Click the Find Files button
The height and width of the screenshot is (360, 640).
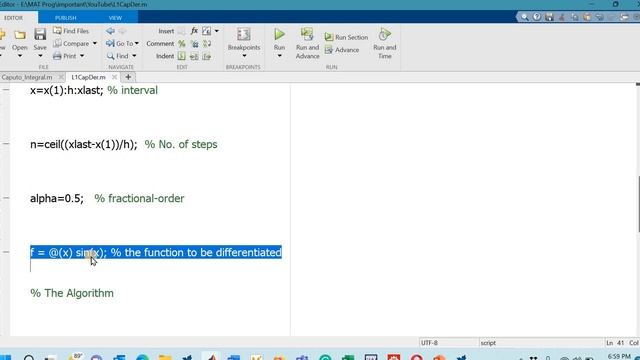click(71, 31)
